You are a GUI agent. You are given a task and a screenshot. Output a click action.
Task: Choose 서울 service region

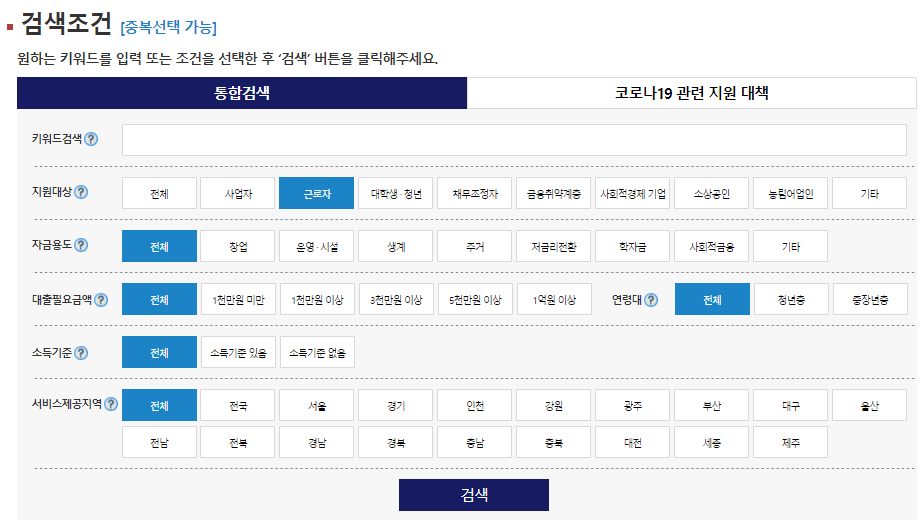(317, 406)
